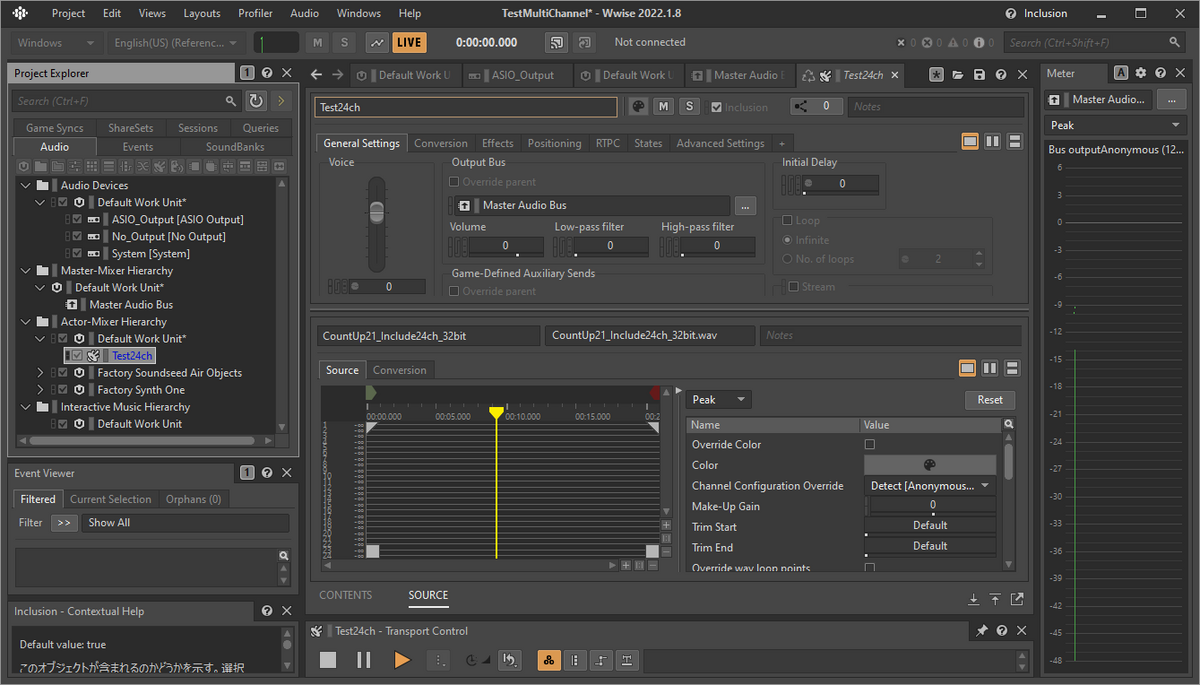Solo Test24ch with its S button
1200x685 pixels.
pos(689,107)
